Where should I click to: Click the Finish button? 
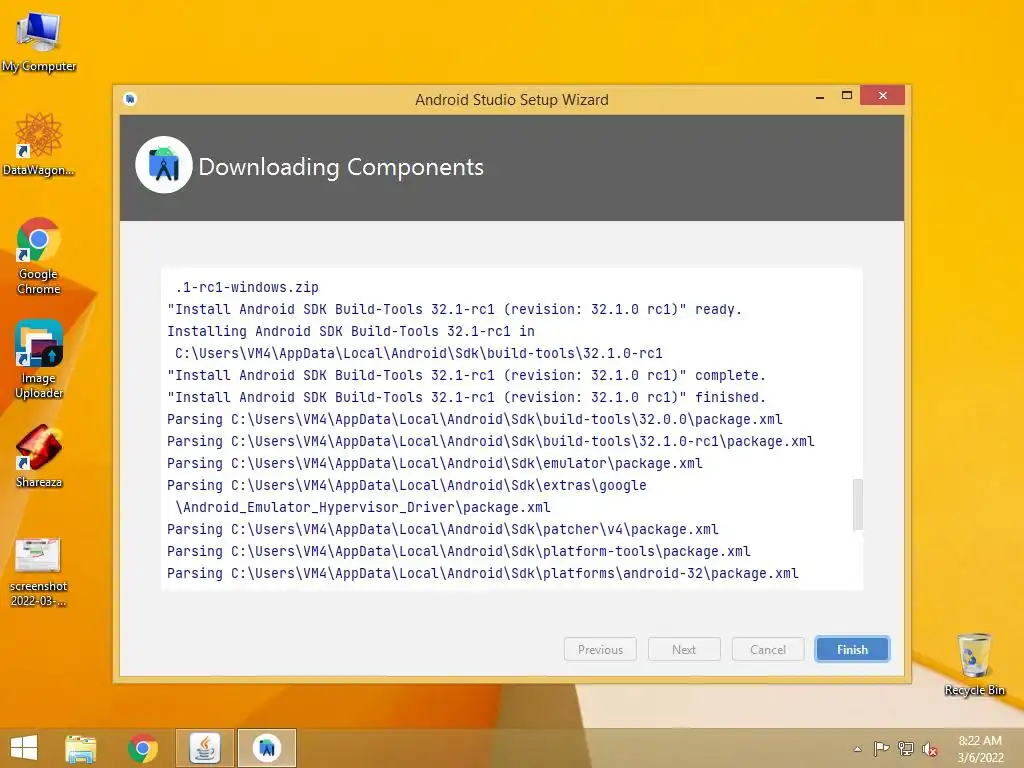[x=852, y=650]
